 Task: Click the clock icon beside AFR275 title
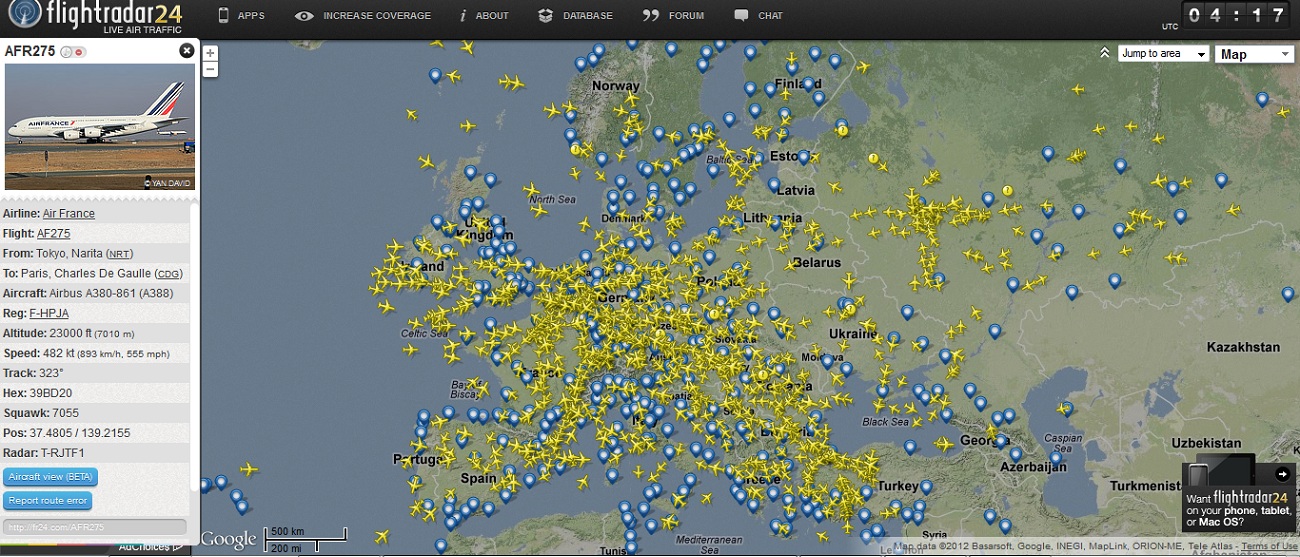[67, 52]
